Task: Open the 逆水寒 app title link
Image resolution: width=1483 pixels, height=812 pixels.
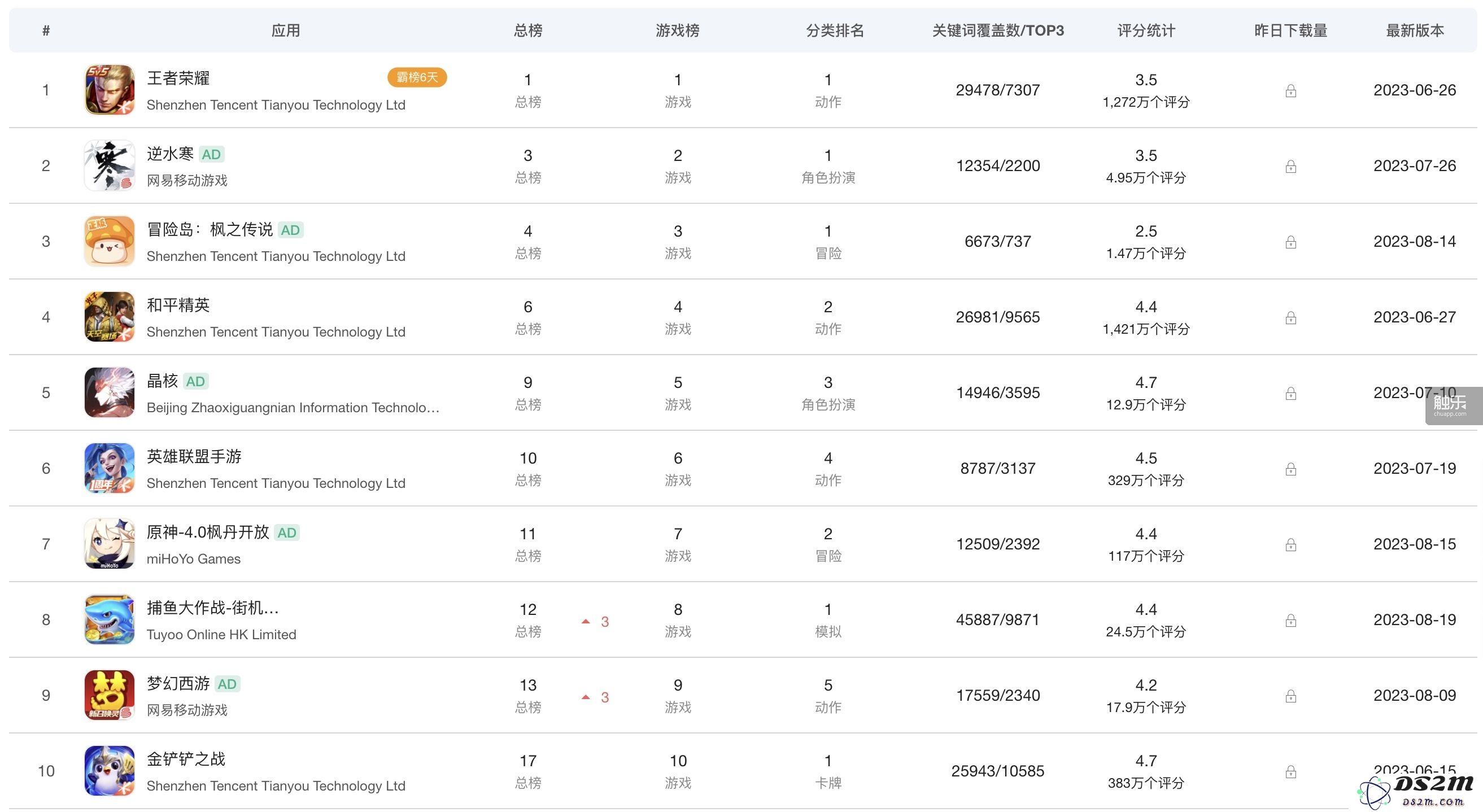Action: [170, 154]
